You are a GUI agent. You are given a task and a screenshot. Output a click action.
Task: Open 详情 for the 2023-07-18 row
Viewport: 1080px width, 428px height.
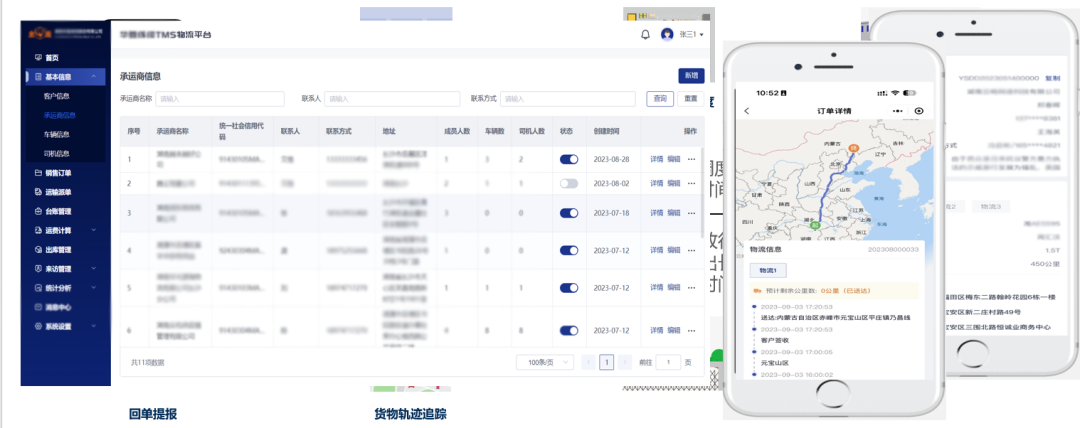(657, 214)
